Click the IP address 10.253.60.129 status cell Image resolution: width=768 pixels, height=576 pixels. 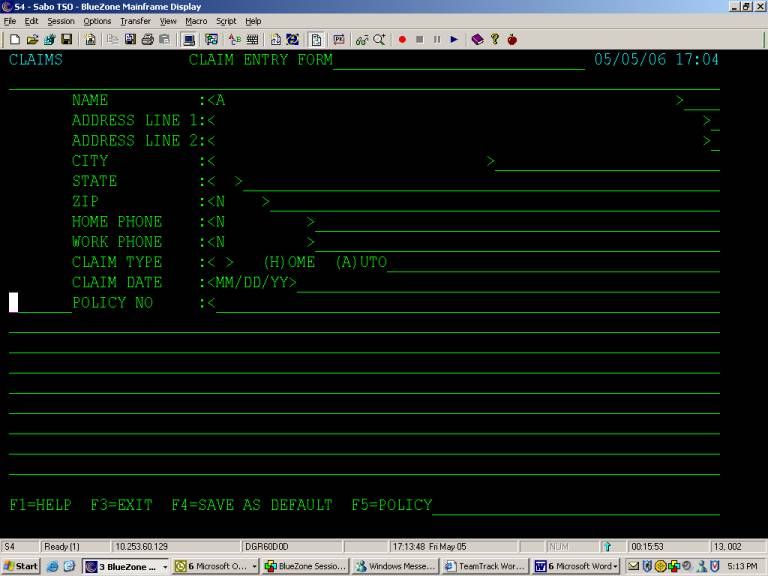tap(176, 547)
